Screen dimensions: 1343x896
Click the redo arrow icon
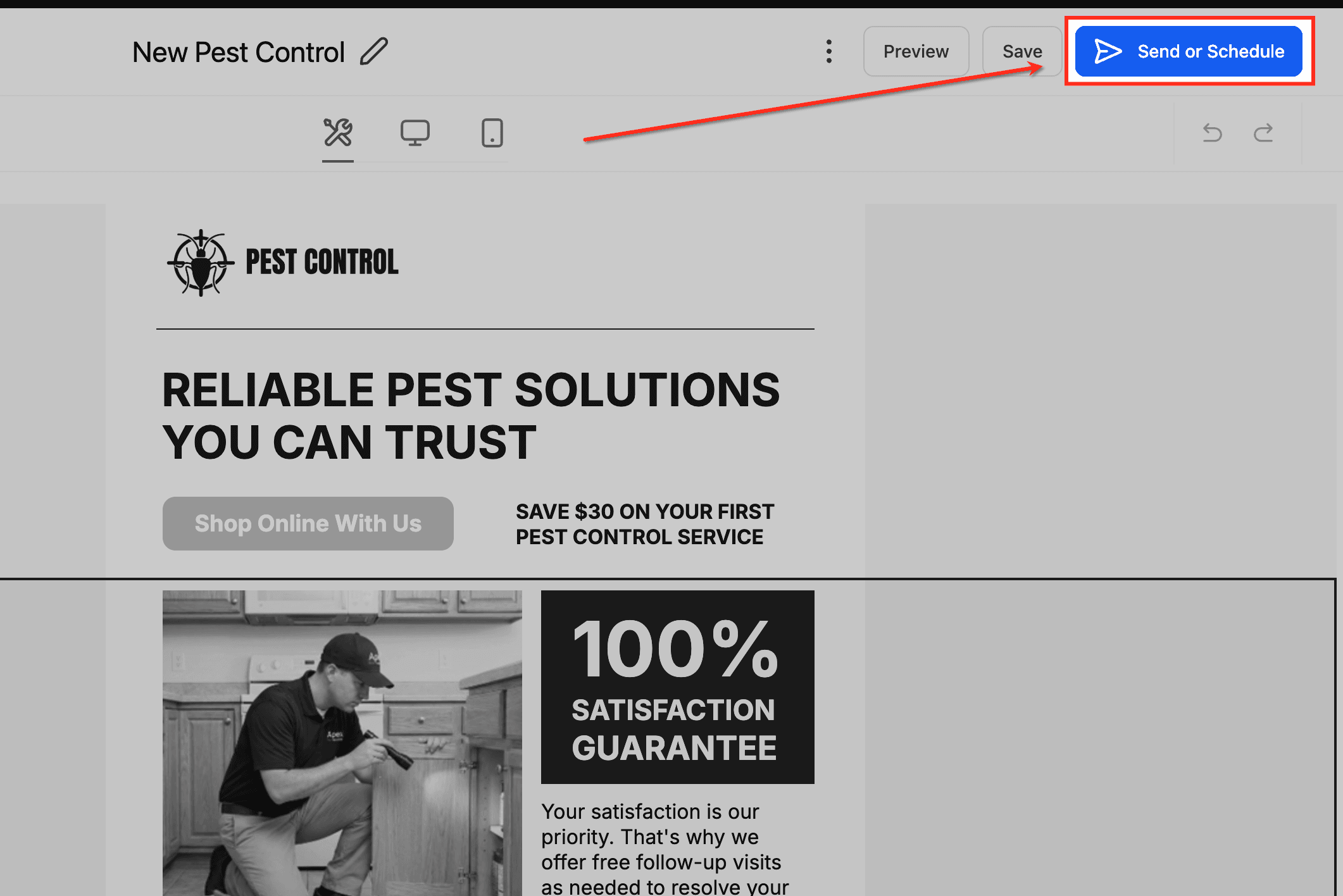[x=1263, y=133]
